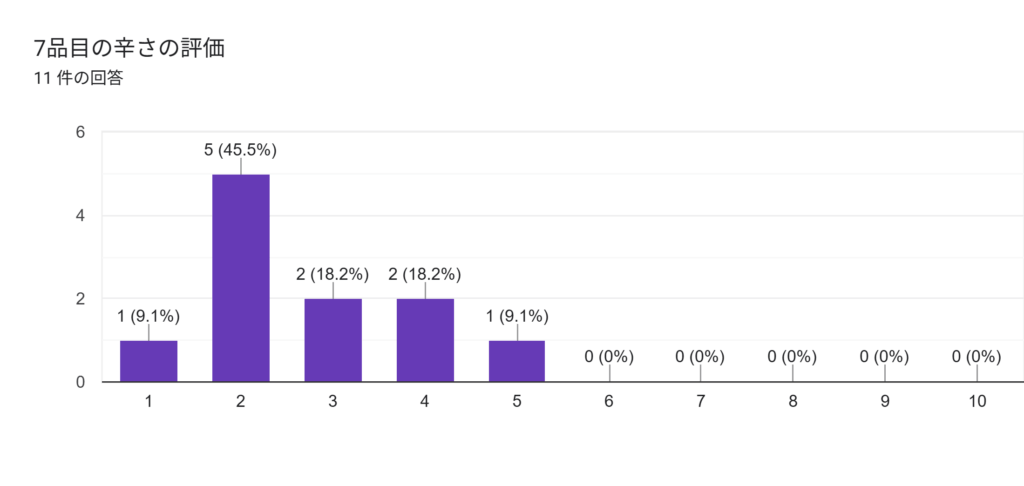Click the y-axis label 4
Image resolution: width=1024 pixels, height=486 pixels.
[x=81, y=215]
